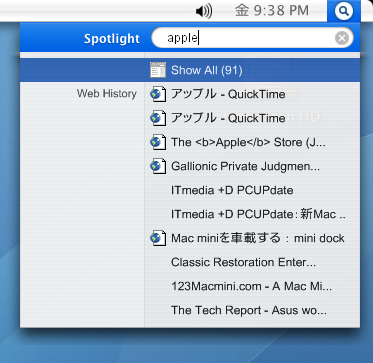Open The <b>Apple</b> Store result
This screenshot has height=363, width=373.
tap(248, 142)
